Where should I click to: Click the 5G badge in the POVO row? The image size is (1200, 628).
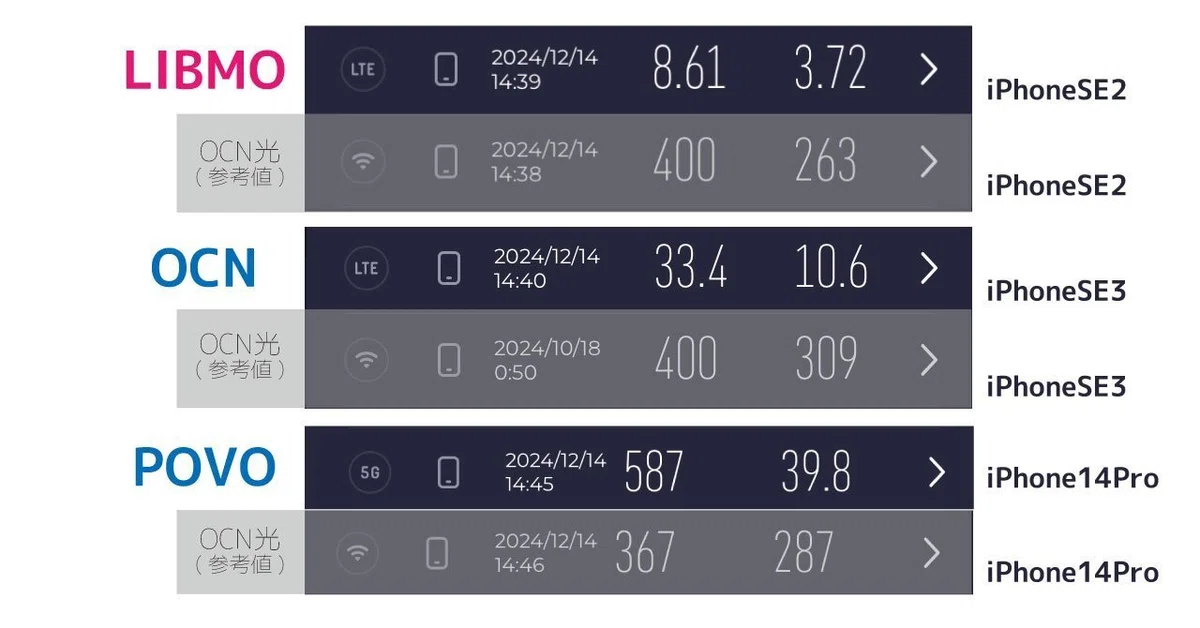[x=370, y=471]
